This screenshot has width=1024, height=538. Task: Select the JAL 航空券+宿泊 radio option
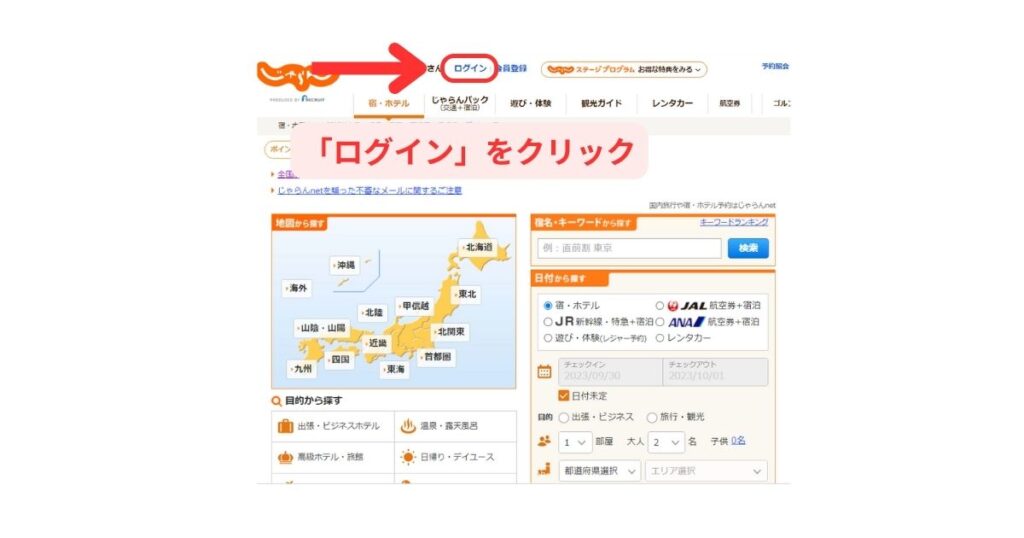coord(660,306)
